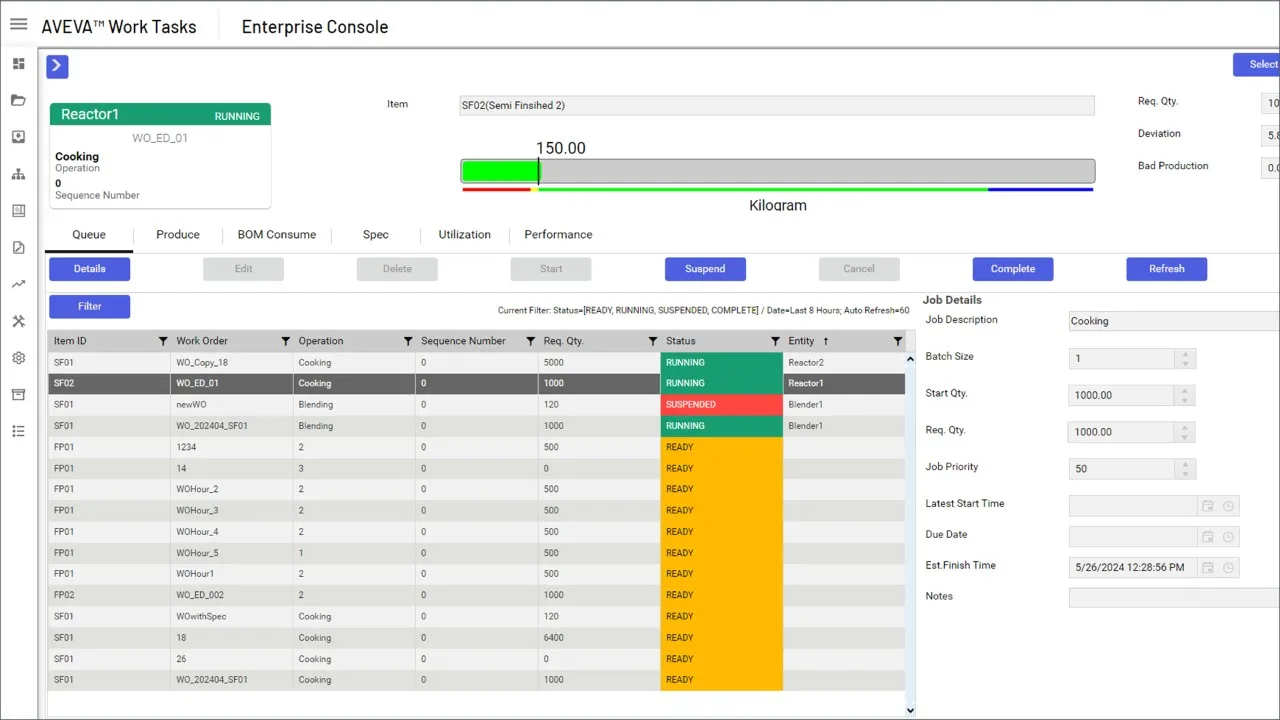Toggle the sort order on the Entity column
Viewport: 1280px width, 720px height.
pyautogui.click(x=825, y=340)
